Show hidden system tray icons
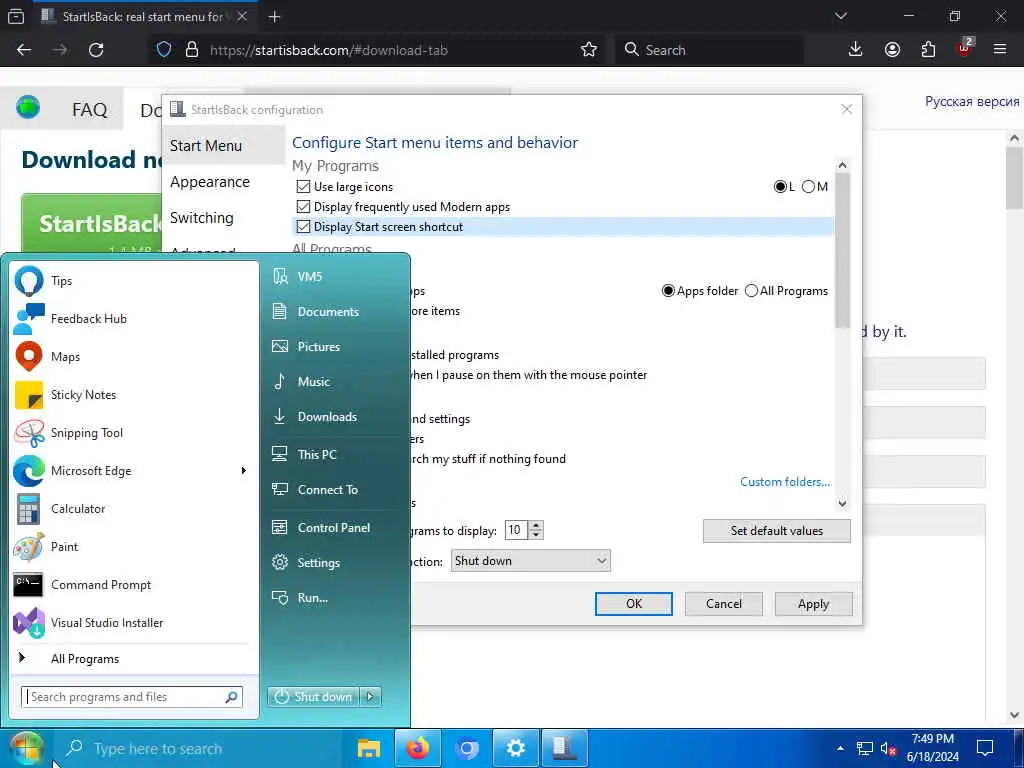Screen dimensions: 1024x768 point(840,748)
